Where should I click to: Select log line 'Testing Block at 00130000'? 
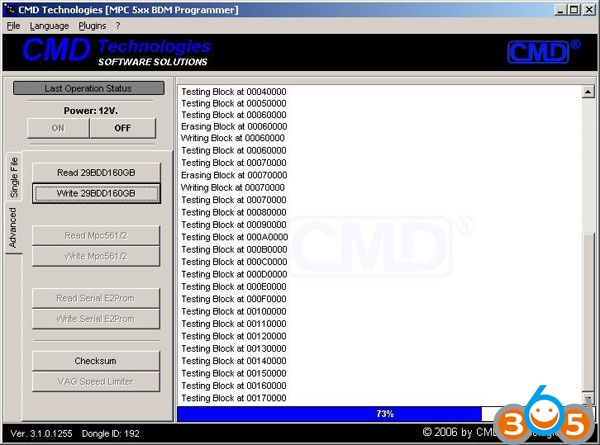233,348
